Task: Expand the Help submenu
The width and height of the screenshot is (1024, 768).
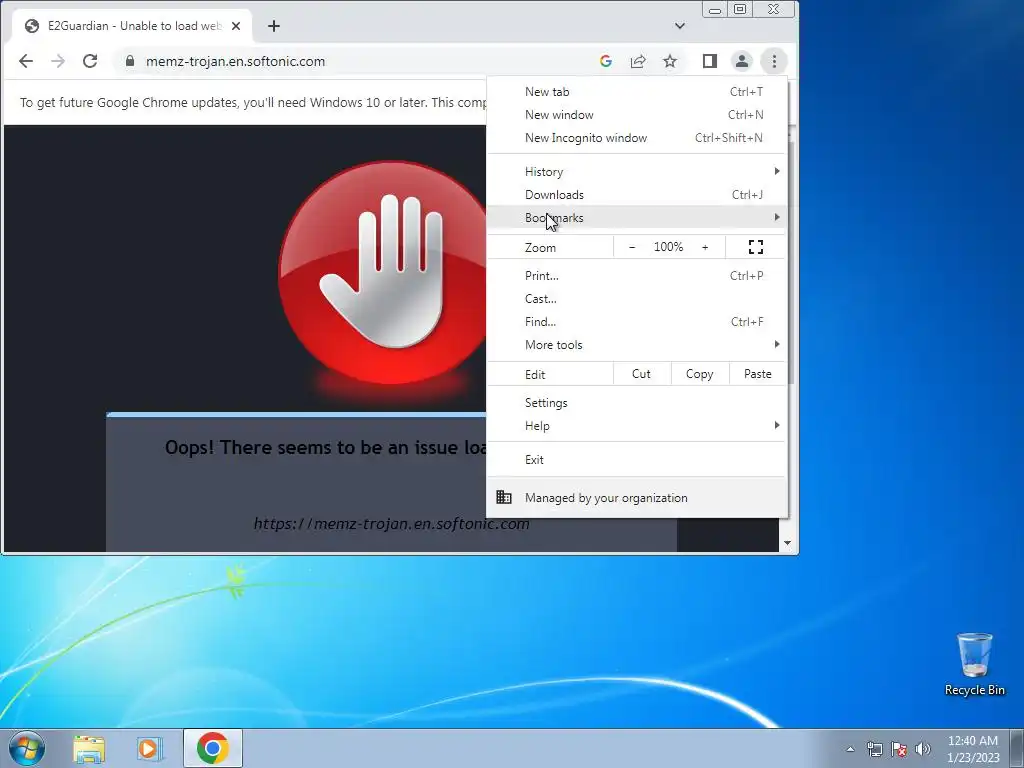Action: (x=637, y=426)
